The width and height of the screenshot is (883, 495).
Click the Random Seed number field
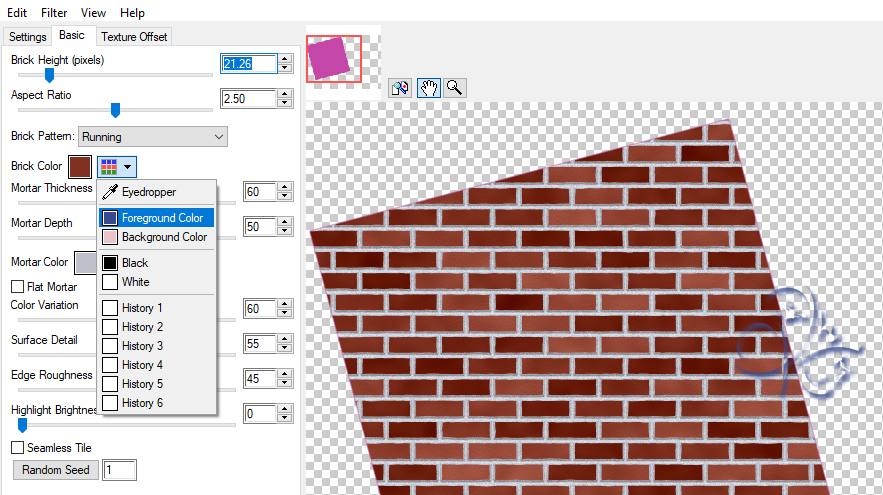click(119, 470)
